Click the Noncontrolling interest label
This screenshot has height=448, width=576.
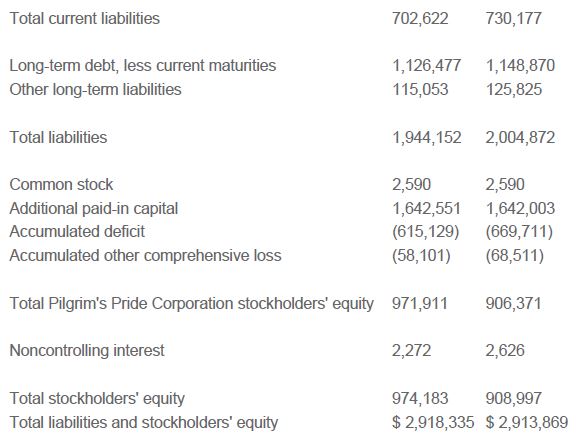pyautogui.click(x=87, y=350)
